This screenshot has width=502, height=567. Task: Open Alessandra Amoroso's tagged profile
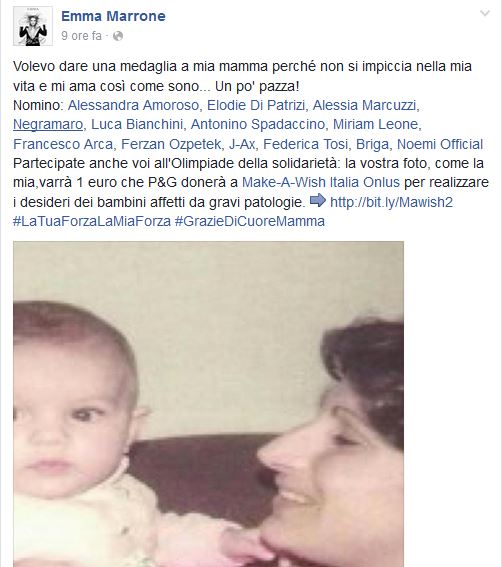pyautogui.click(x=133, y=105)
